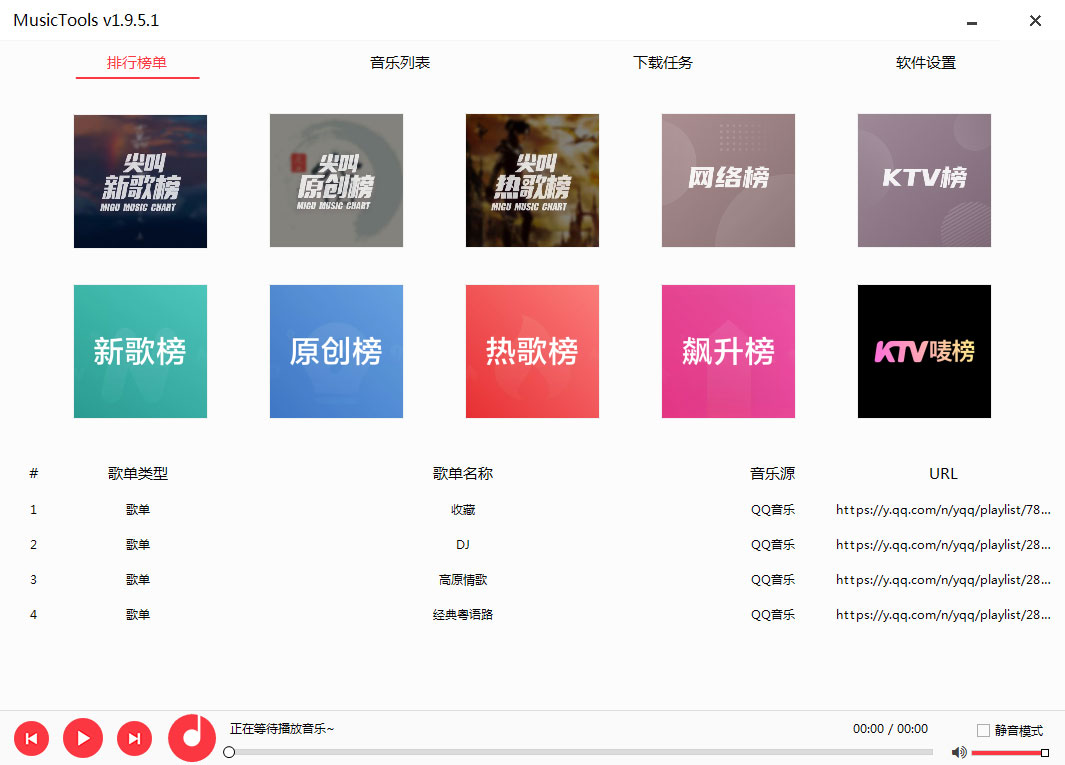The height and width of the screenshot is (765, 1065).
Task: Open the 音乐列表 tab
Action: pos(400,63)
